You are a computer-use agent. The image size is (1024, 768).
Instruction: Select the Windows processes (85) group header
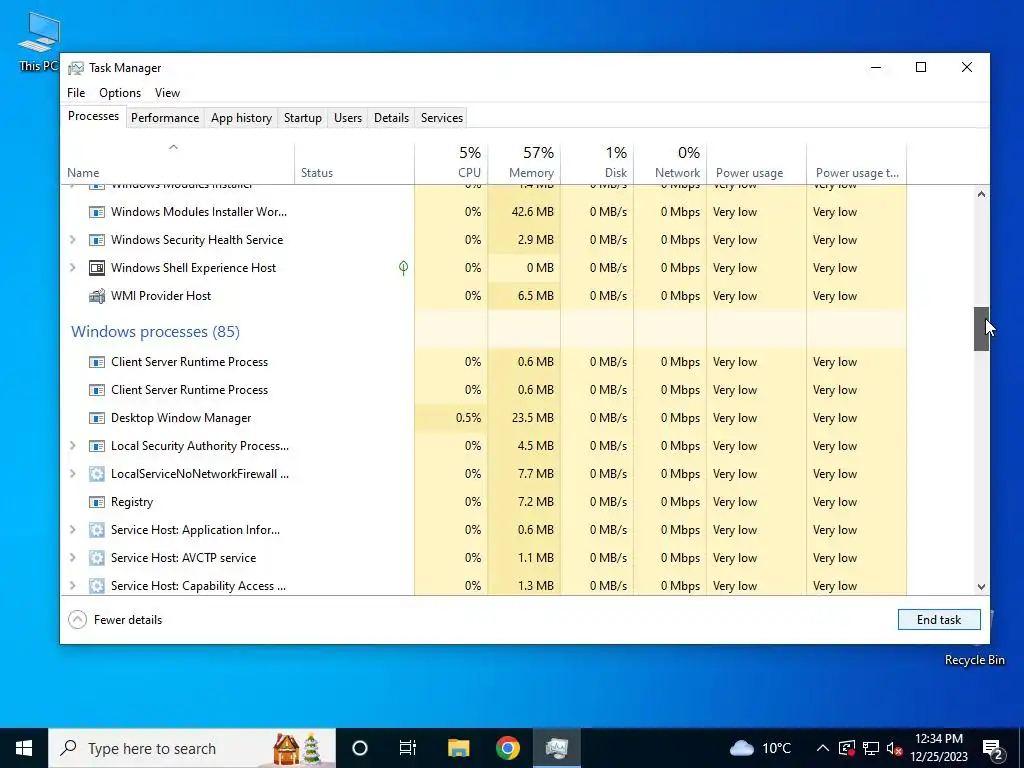(x=155, y=332)
